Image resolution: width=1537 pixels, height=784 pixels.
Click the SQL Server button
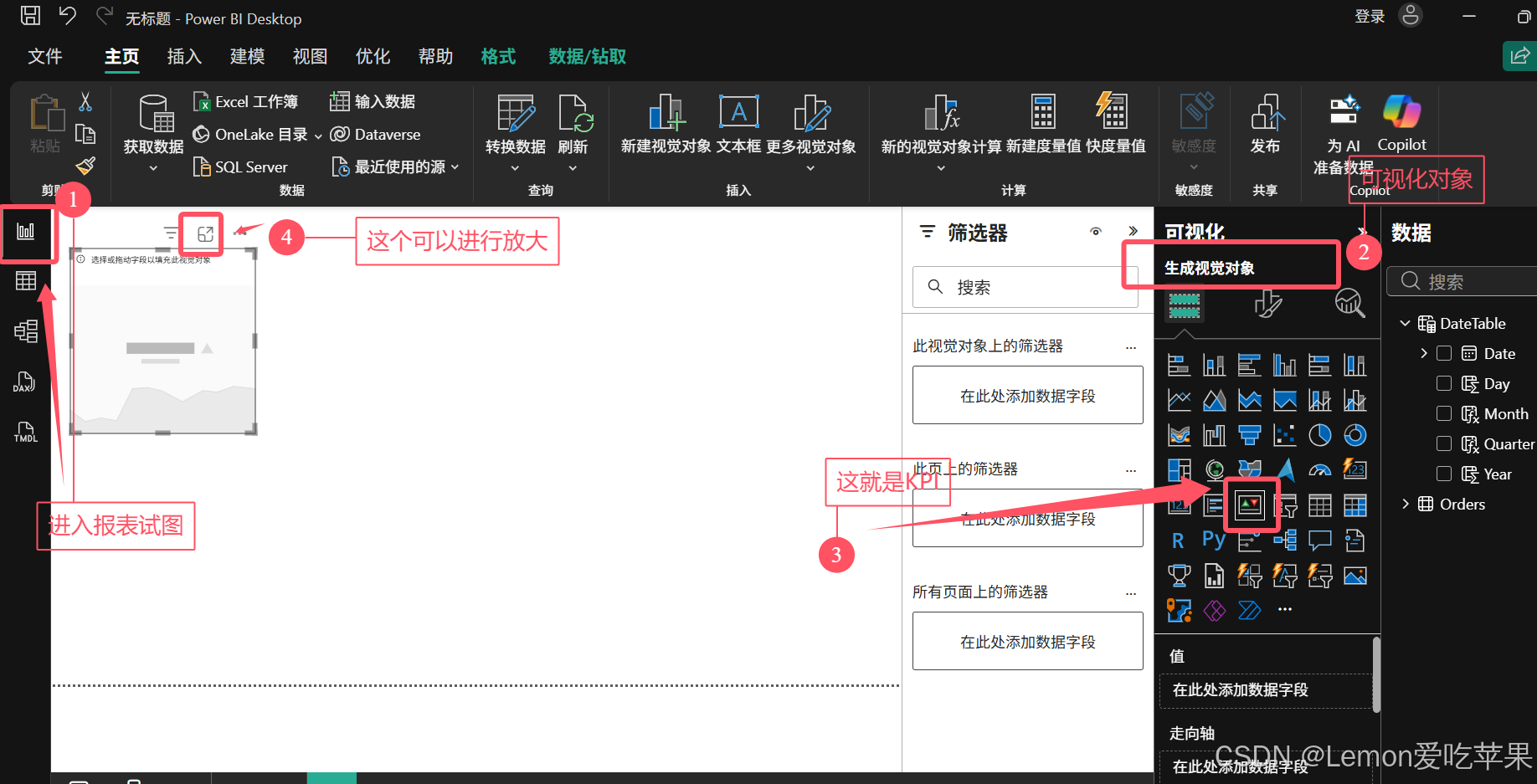point(240,167)
